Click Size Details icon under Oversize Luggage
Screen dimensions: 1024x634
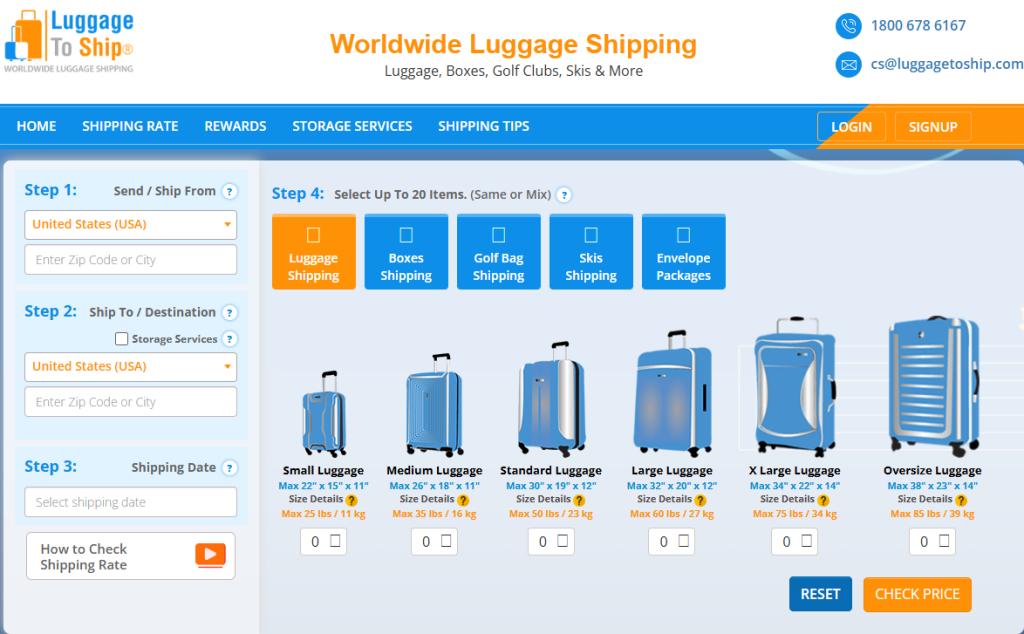click(961, 500)
